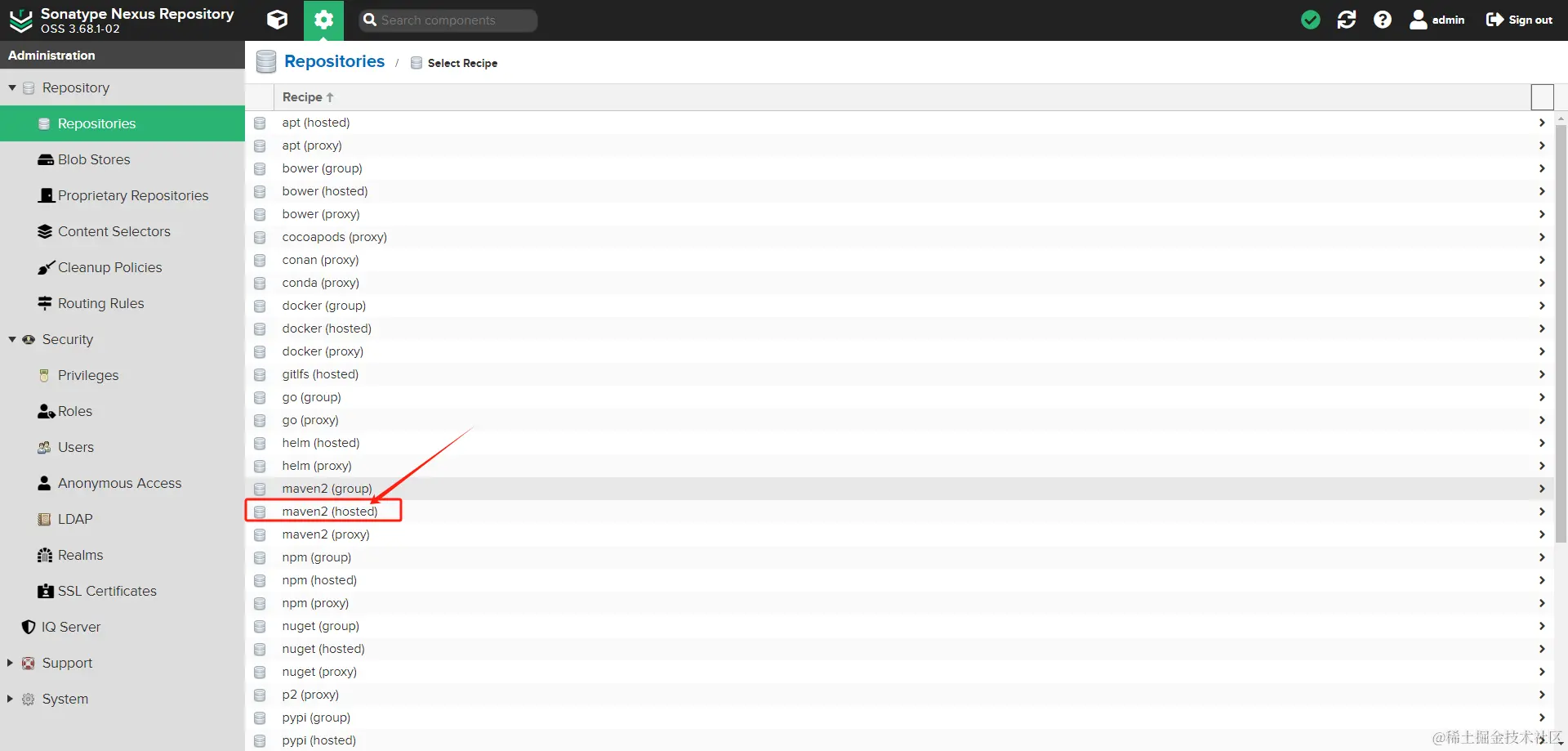Open the Repositories breadcrumb link
The image size is (1568, 751).
[x=334, y=61]
